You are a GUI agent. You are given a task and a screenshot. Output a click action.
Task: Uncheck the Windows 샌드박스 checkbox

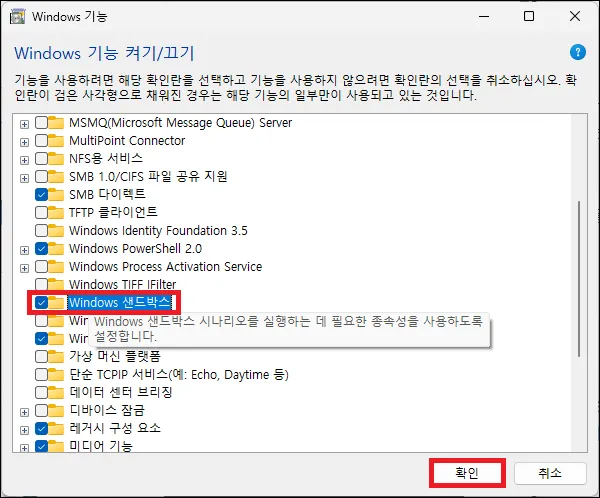coord(41,302)
